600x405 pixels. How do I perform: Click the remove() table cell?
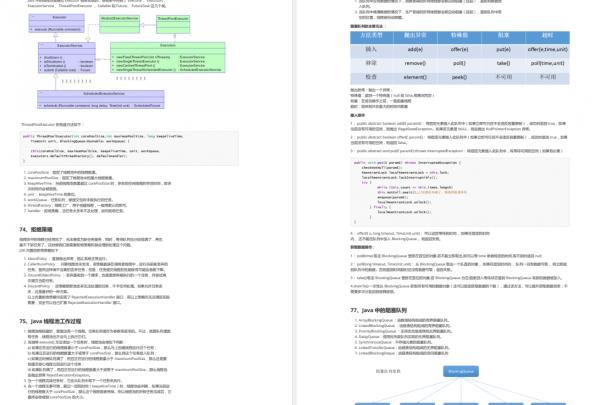tap(415, 64)
